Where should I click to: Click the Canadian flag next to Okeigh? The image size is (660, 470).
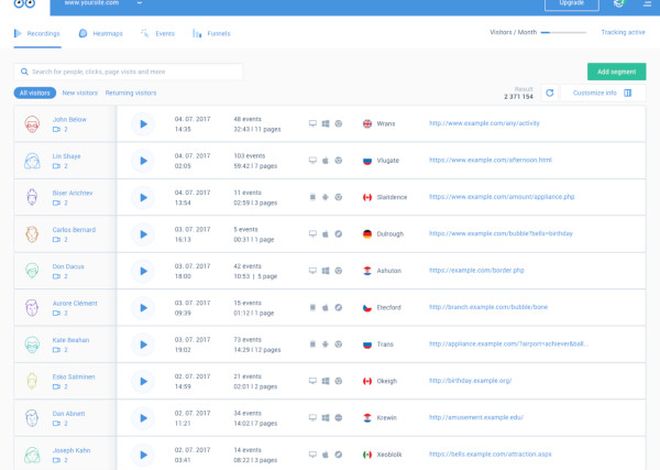(367, 381)
